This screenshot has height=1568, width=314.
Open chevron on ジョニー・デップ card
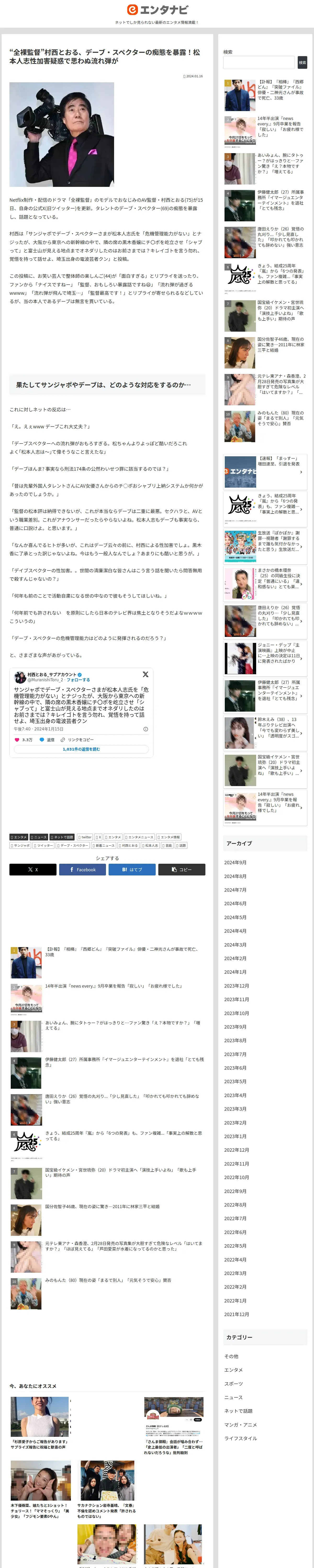[301, 658]
